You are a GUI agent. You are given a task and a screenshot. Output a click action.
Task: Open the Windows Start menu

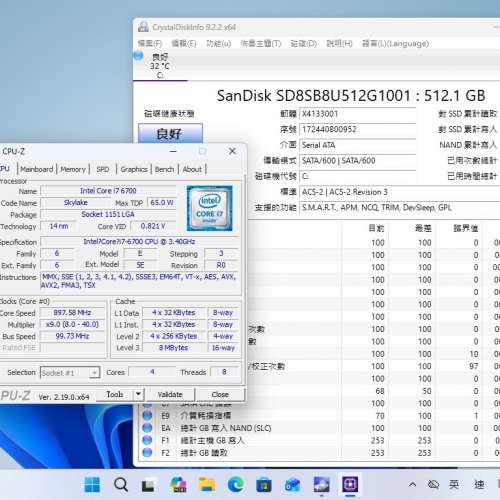tap(92, 484)
